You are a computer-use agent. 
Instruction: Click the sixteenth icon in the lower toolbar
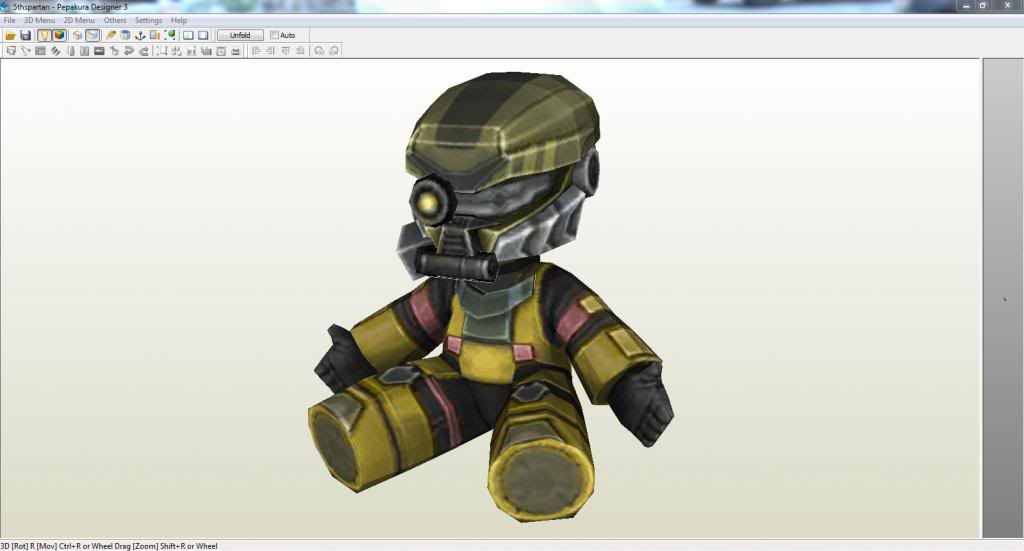coord(236,51)
